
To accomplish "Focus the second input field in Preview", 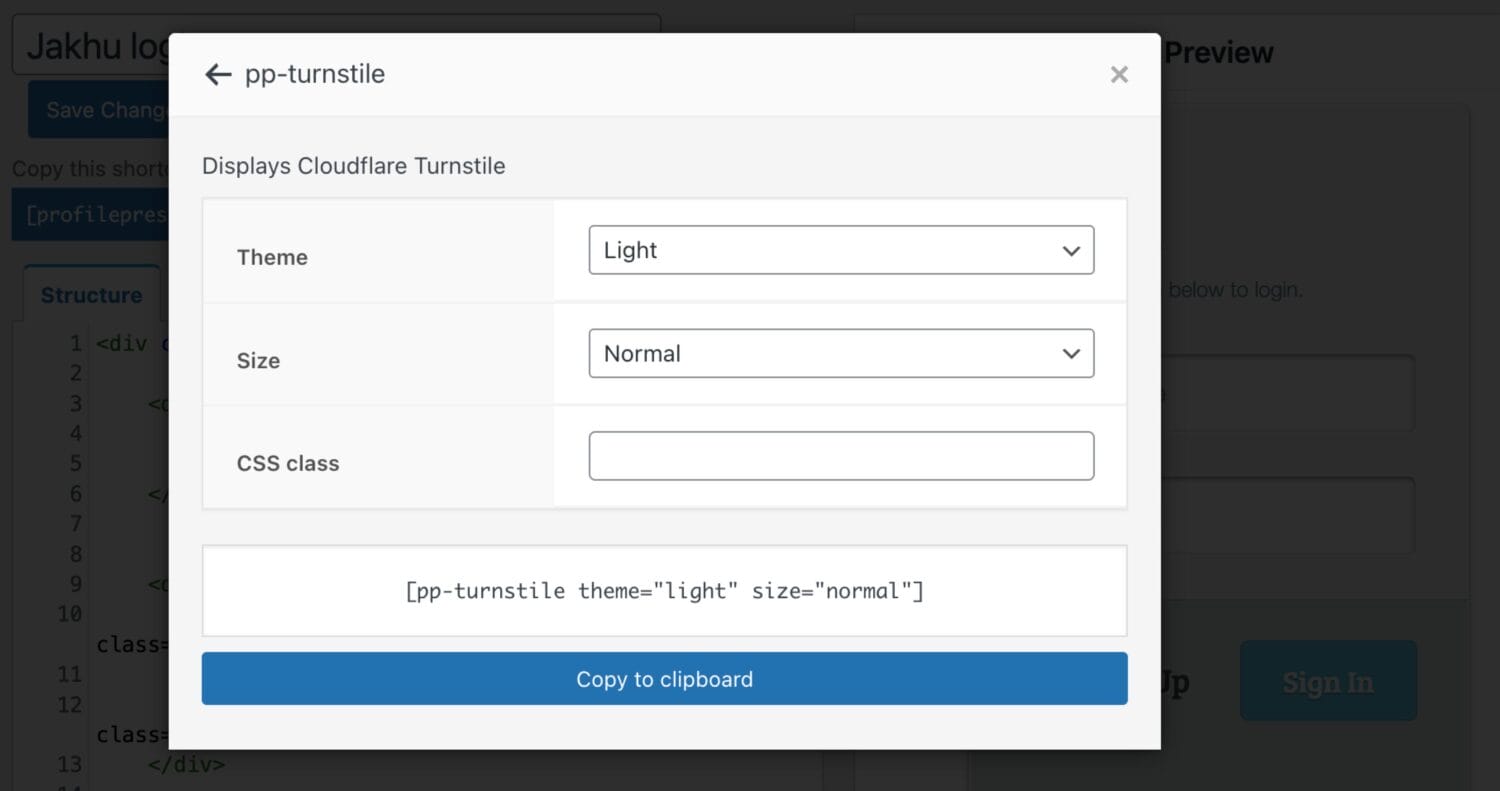I will point(1288,515).
